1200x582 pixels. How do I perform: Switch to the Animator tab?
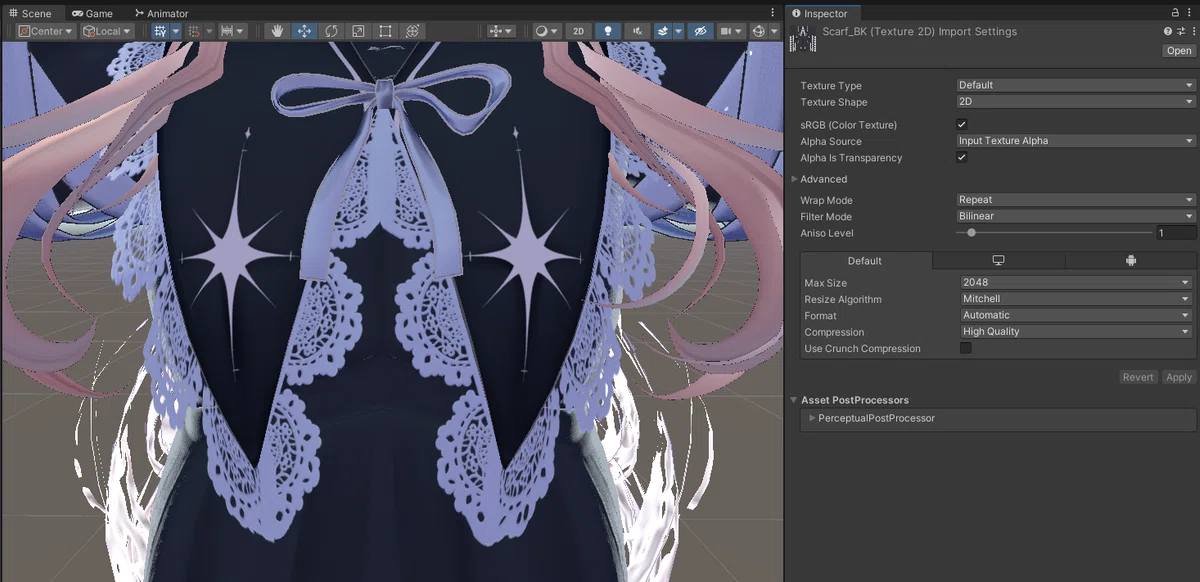(x=160, y=13)
